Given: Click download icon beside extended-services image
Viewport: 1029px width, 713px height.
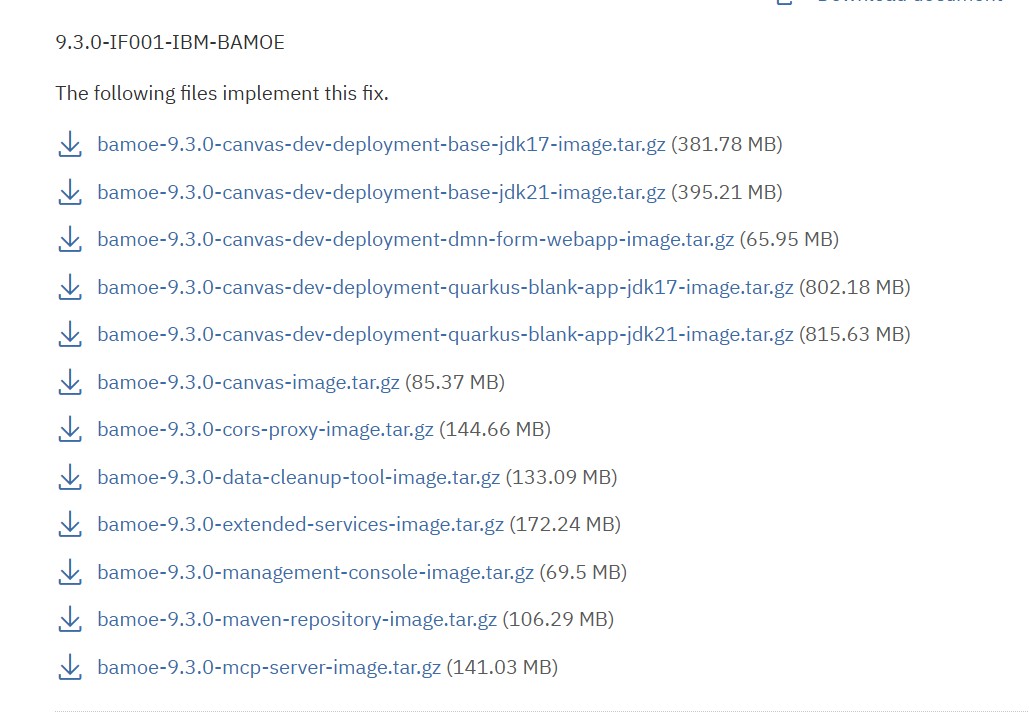Looking at the screenshot, I should [70, 525].
